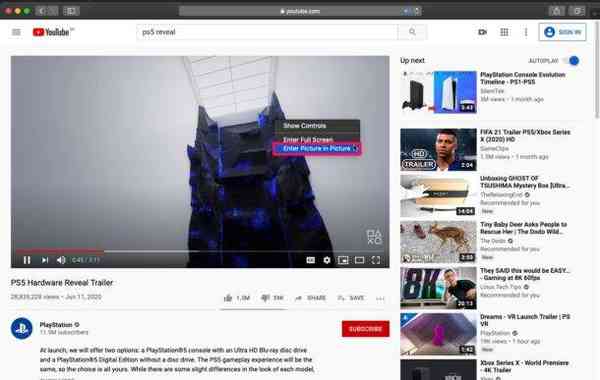Subscribe with the red SUBSCRIBE button
The width and height of the screenshot is (600, 380).
coord(365,329)
